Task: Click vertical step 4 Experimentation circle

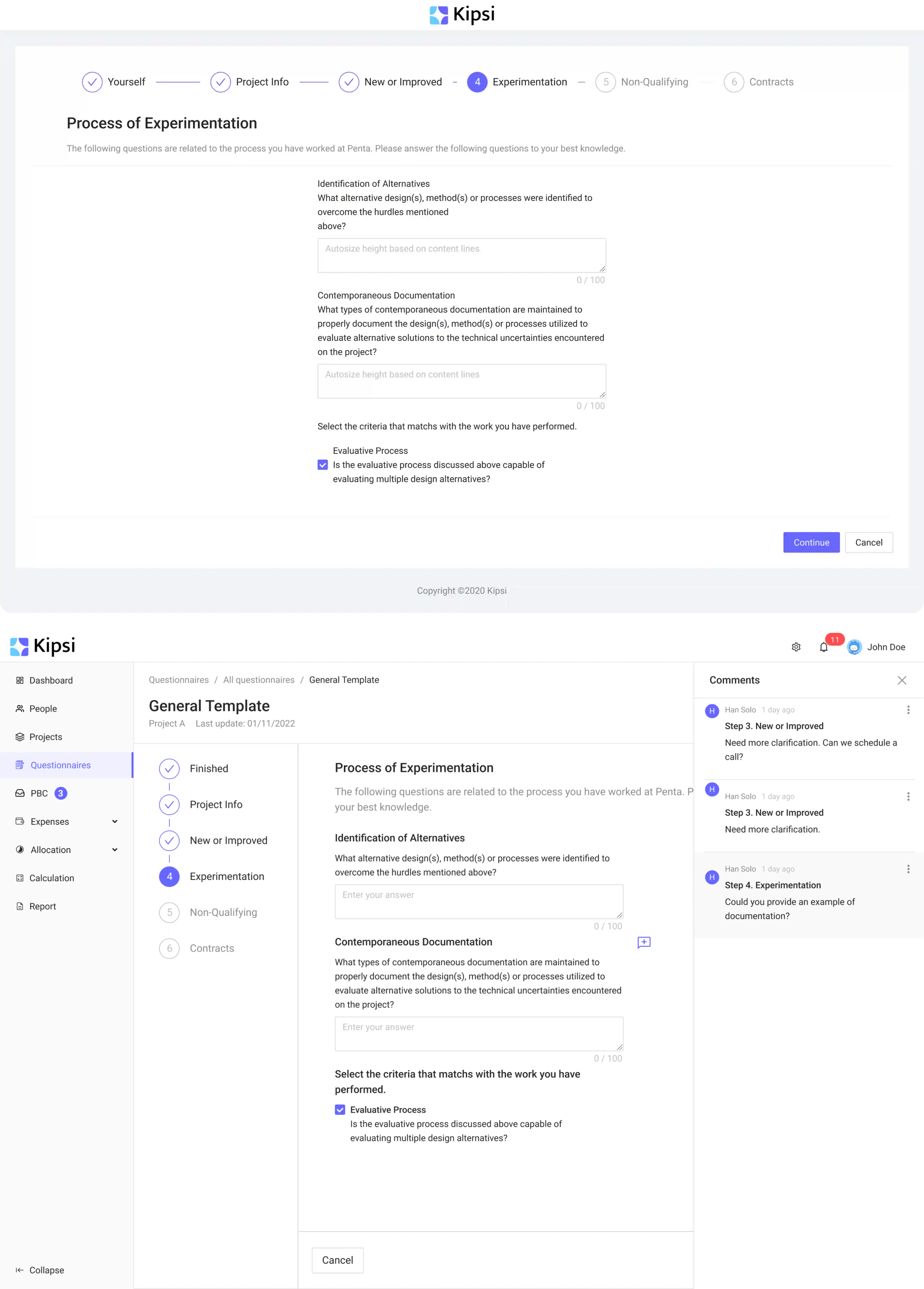Action: coord(169,876)
